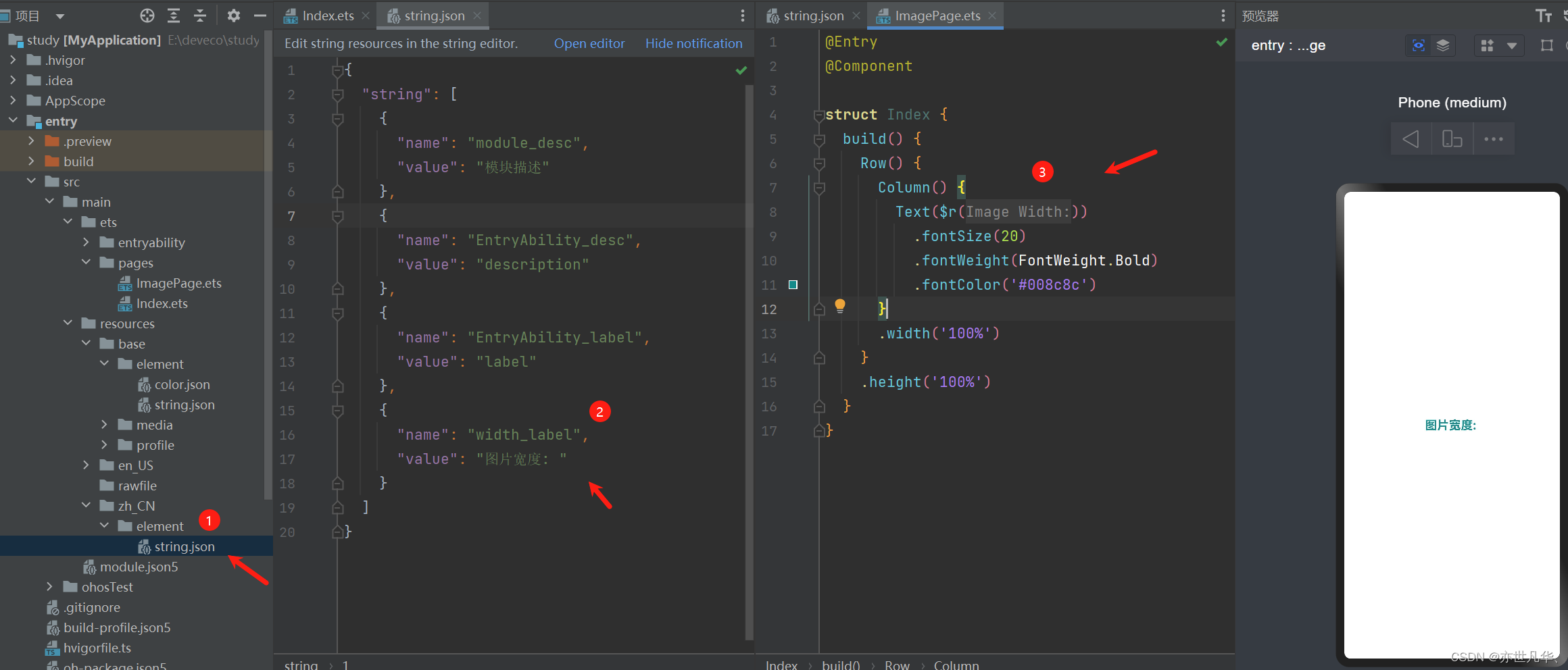Click the teal color swatch on line 11 gutter
Screen dimensions: 1568x670
point(793,285)
